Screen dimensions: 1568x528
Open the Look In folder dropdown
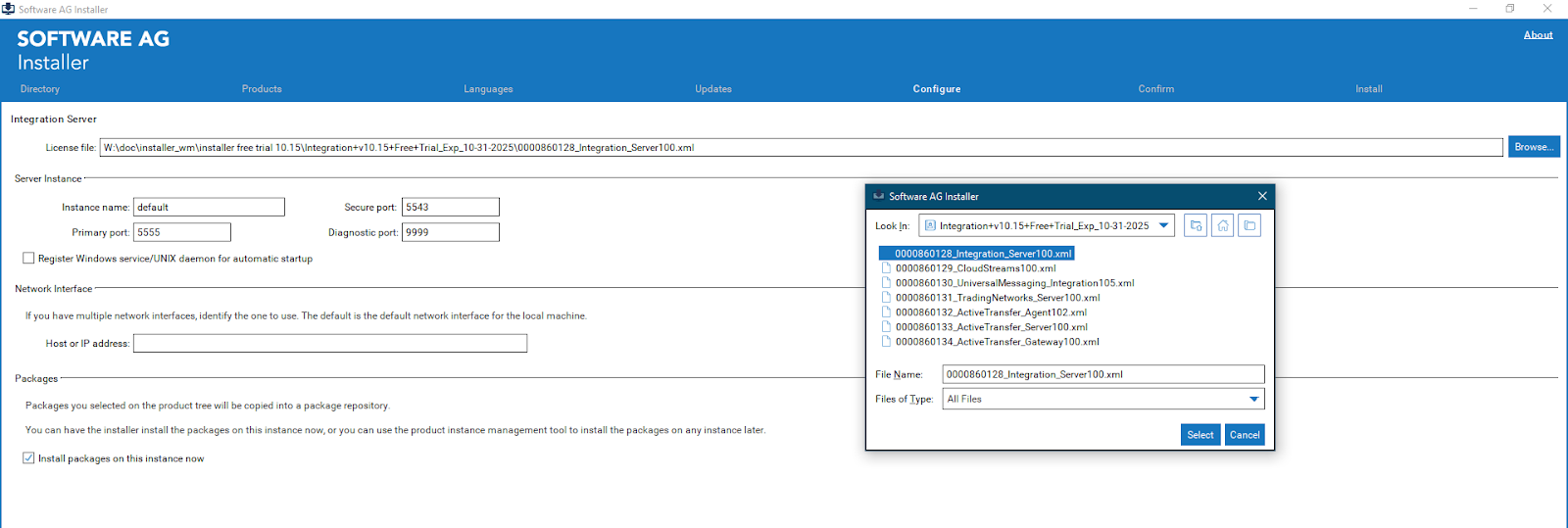pos(1163,225)
